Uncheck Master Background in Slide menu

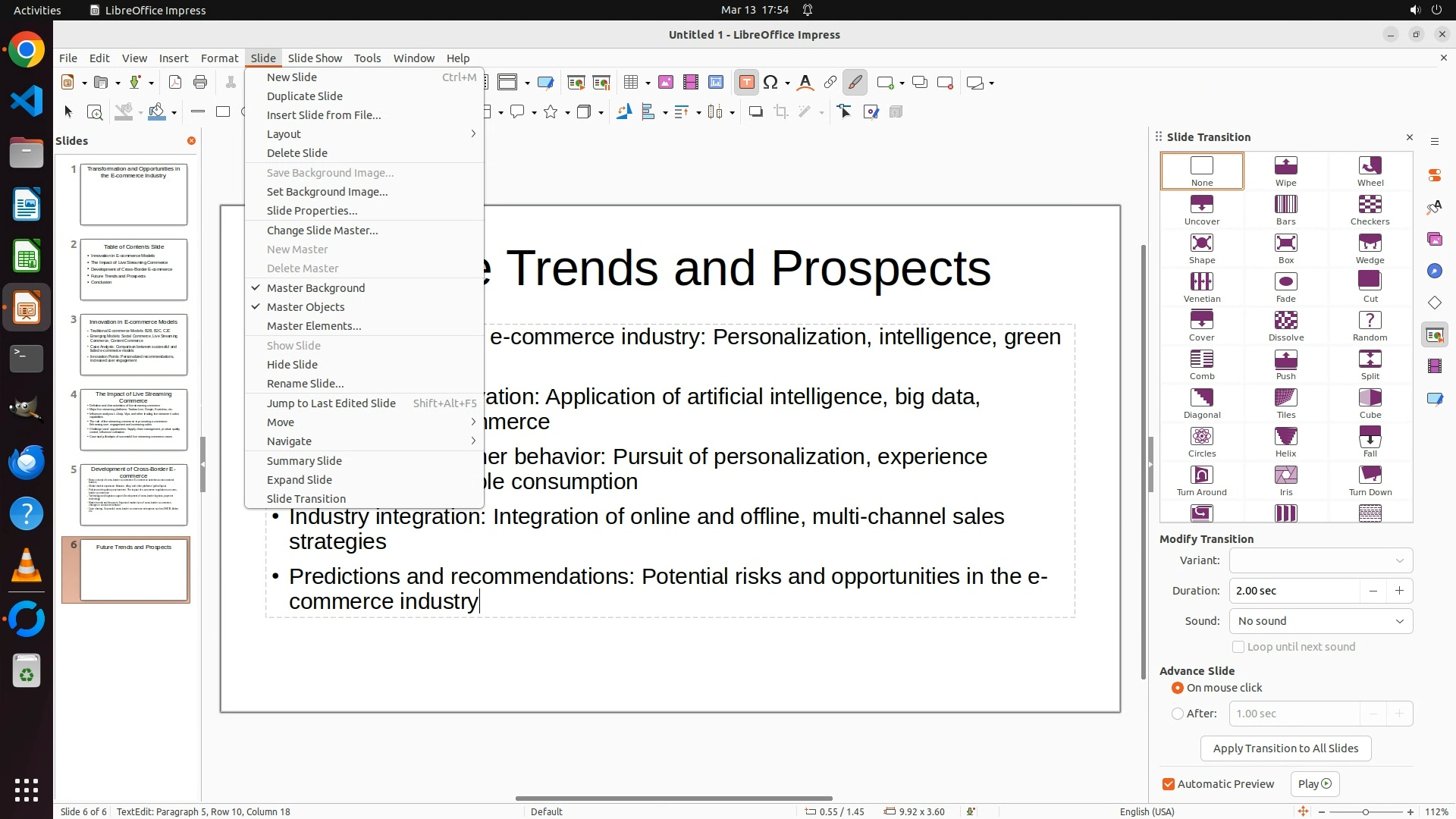click(315, 288)
